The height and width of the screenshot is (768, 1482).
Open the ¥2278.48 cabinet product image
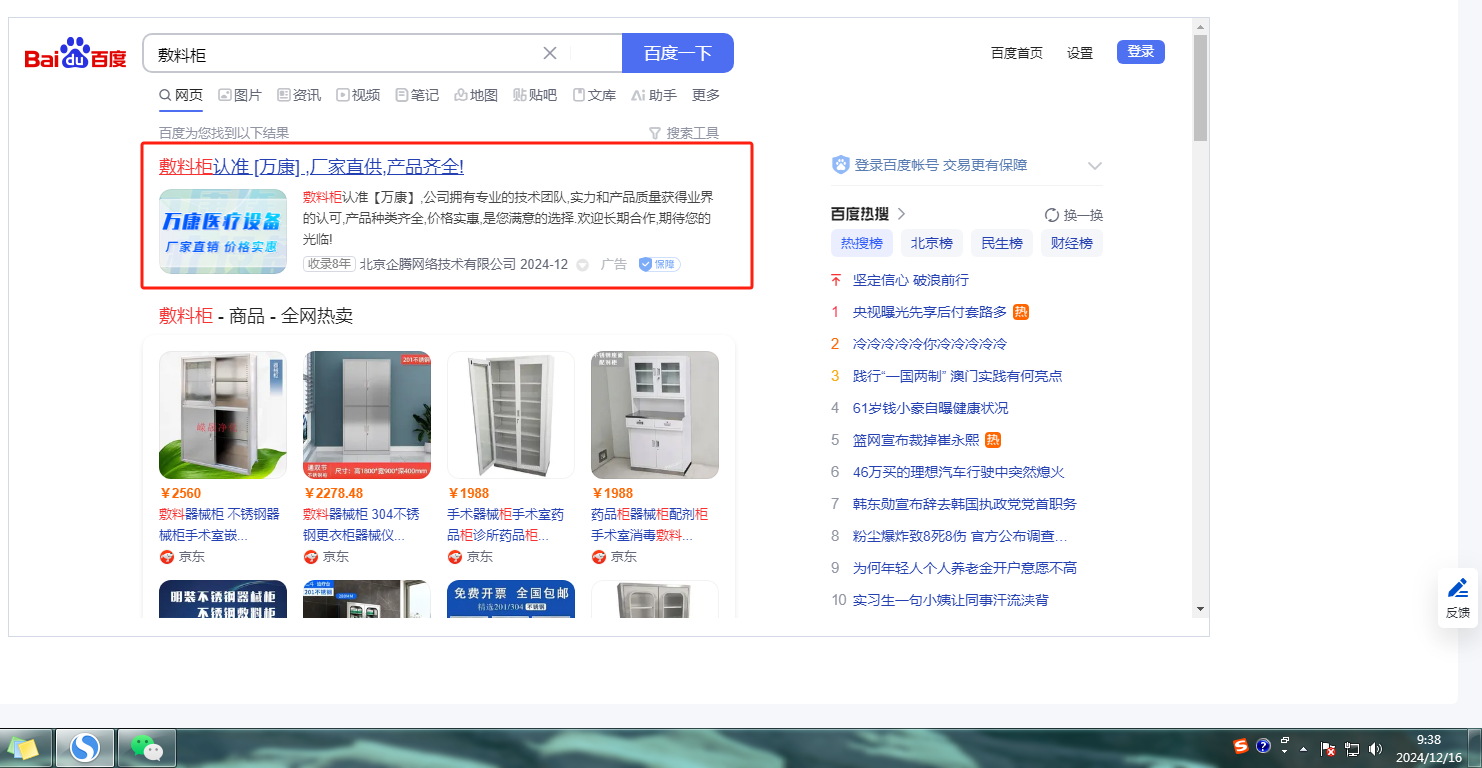click(x=367, y=415)
